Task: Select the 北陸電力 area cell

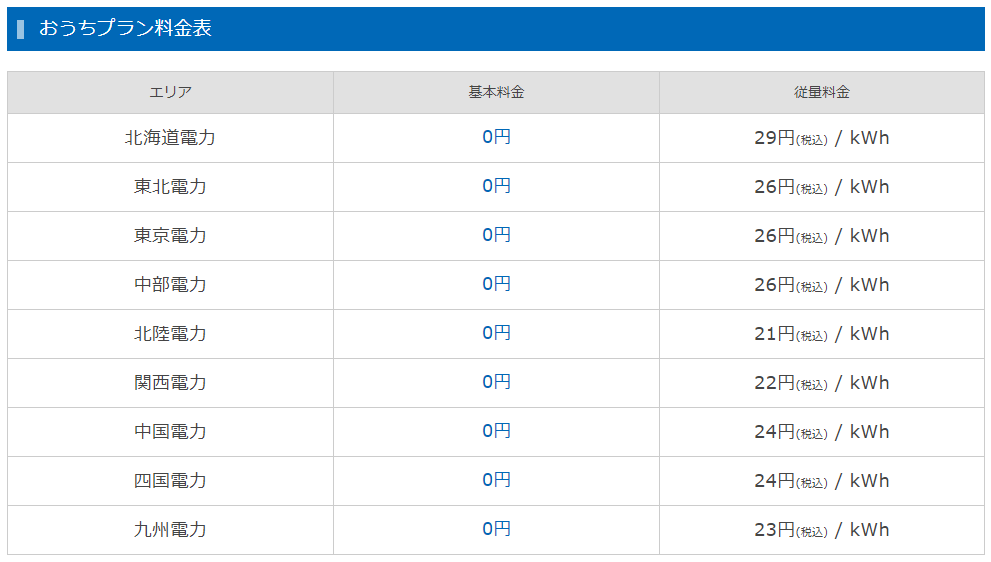Action: [x=170, y=334]
